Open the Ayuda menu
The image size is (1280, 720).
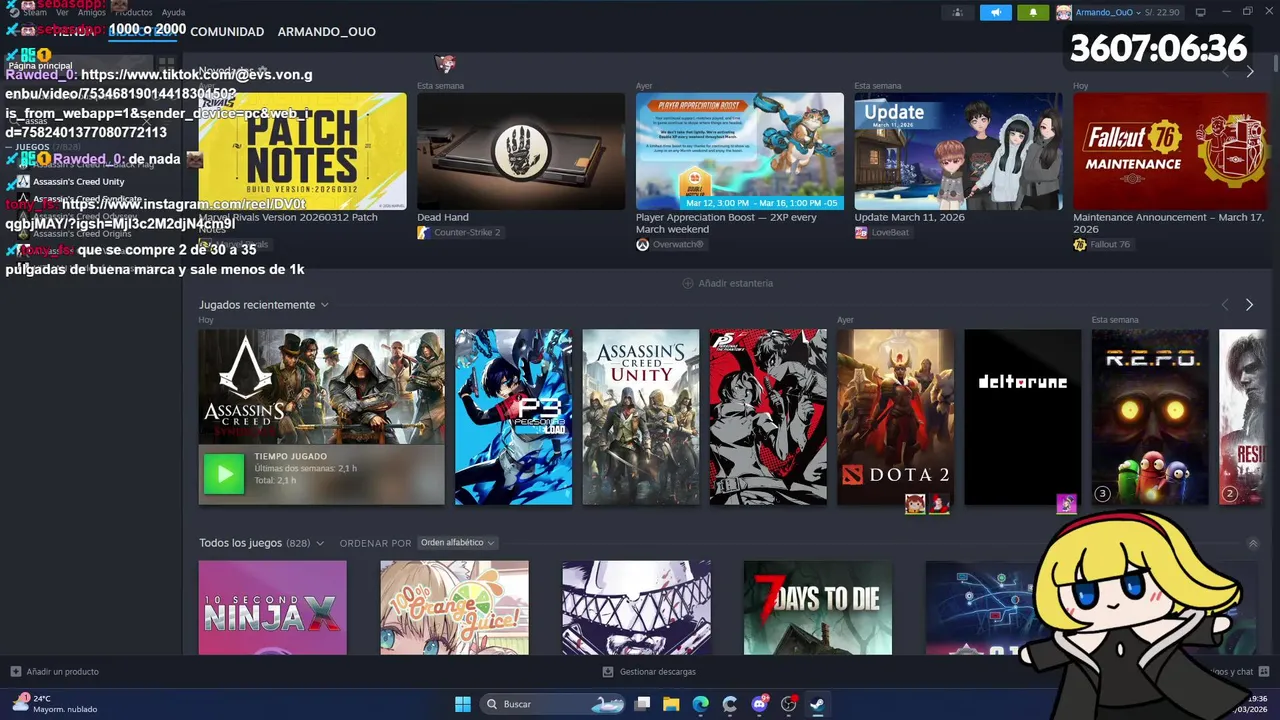(x=173, y=12)
